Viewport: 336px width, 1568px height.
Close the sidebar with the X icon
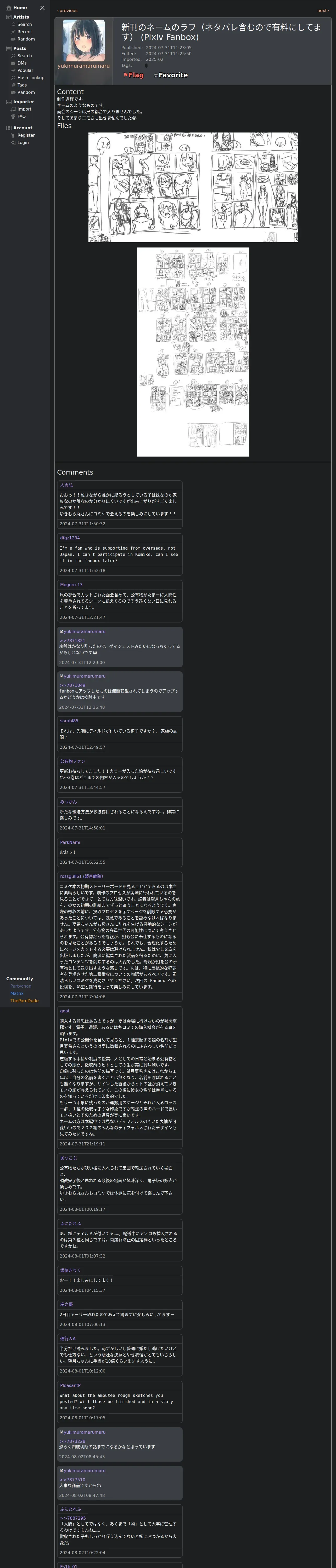42,8
